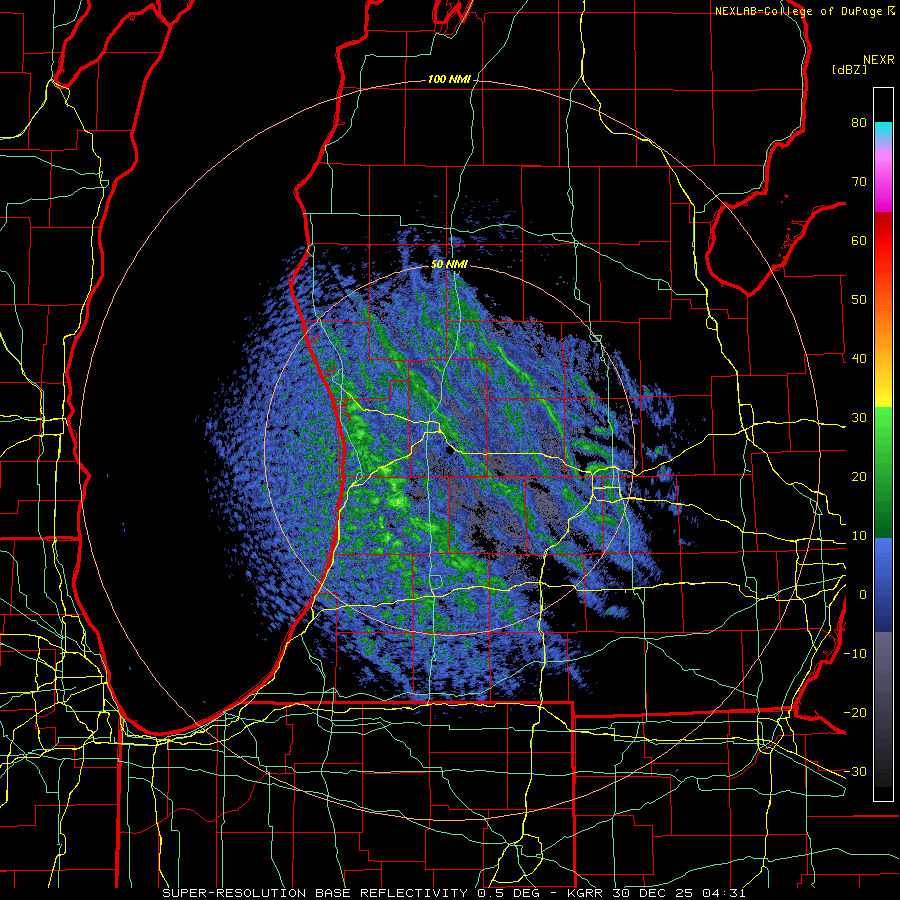Viewport: 900px width, 900px height.
Task: Click the red band of the reflectivity color bar
Action: [883, 241]
